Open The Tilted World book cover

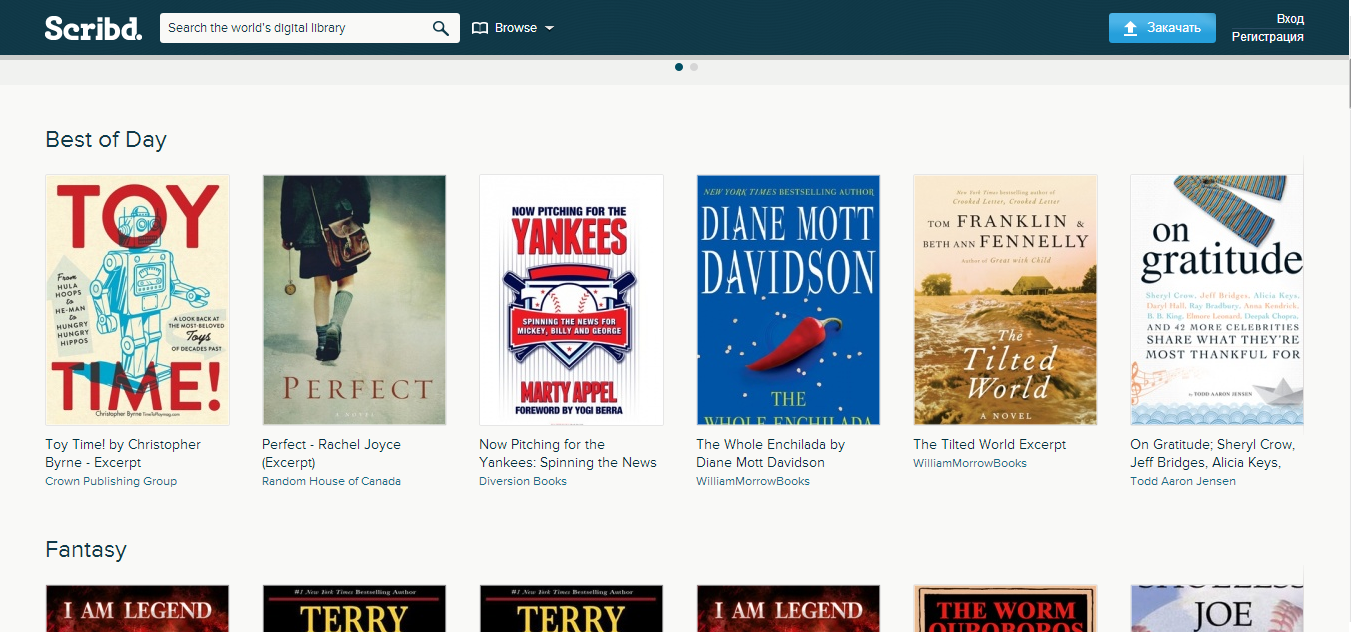pos(1005,300)
